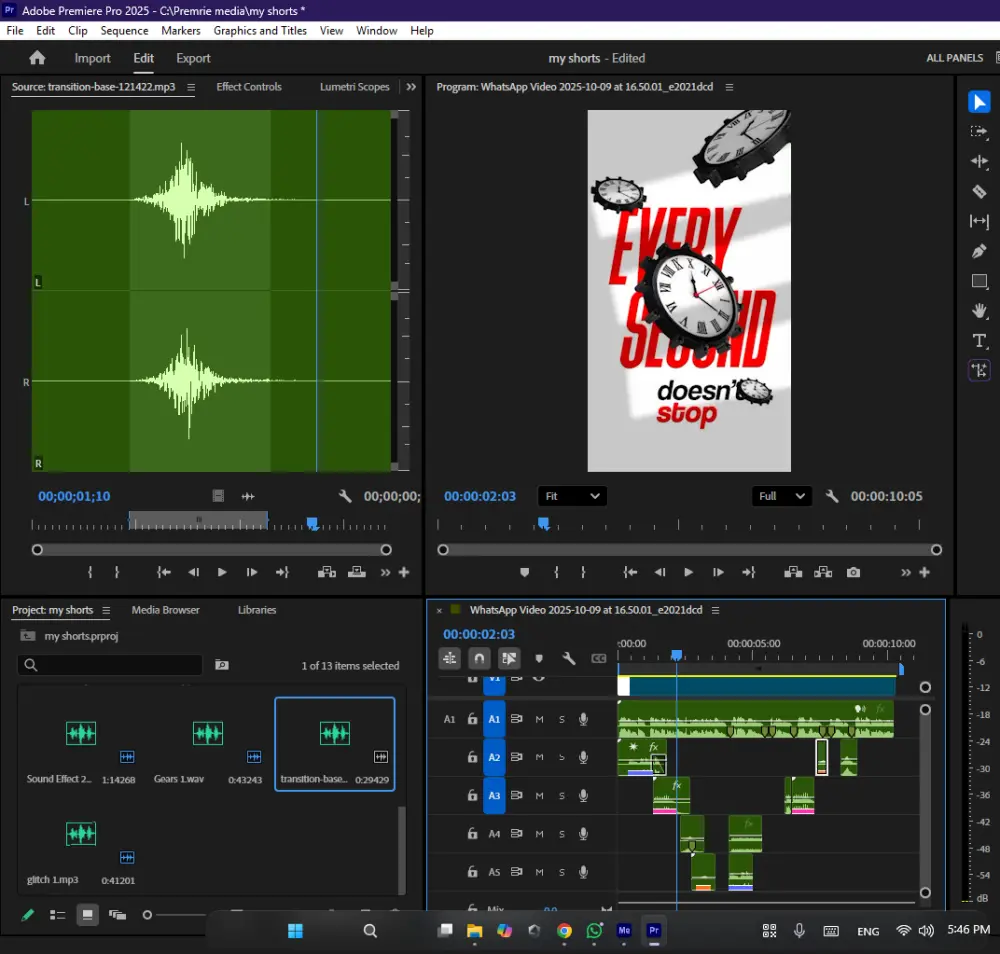1000x954 pixels.
Task: Open the Full playback resolution dropdown
Action: coord(781,496)
